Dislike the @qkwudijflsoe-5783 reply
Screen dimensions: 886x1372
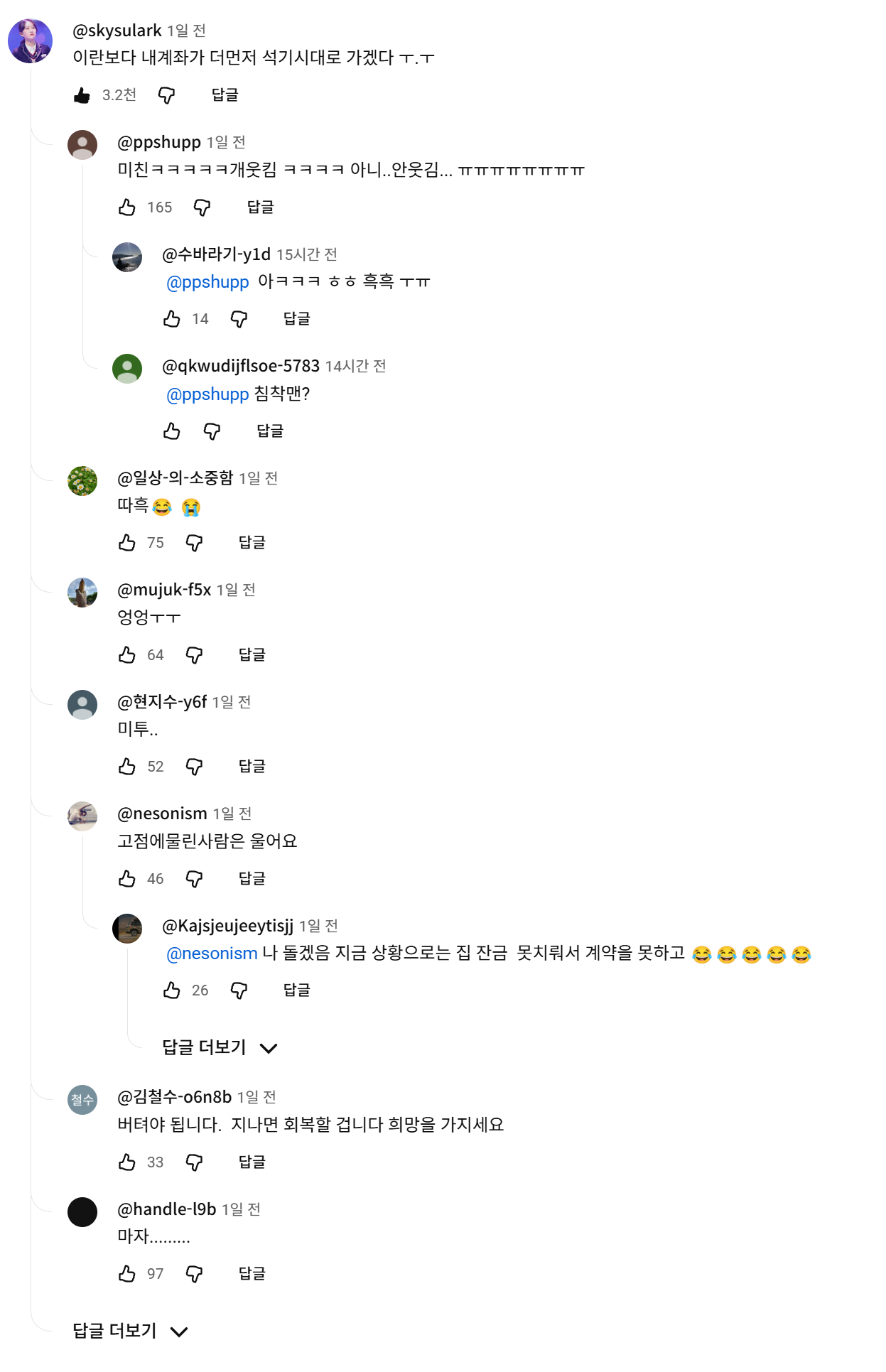pos(212,431)
